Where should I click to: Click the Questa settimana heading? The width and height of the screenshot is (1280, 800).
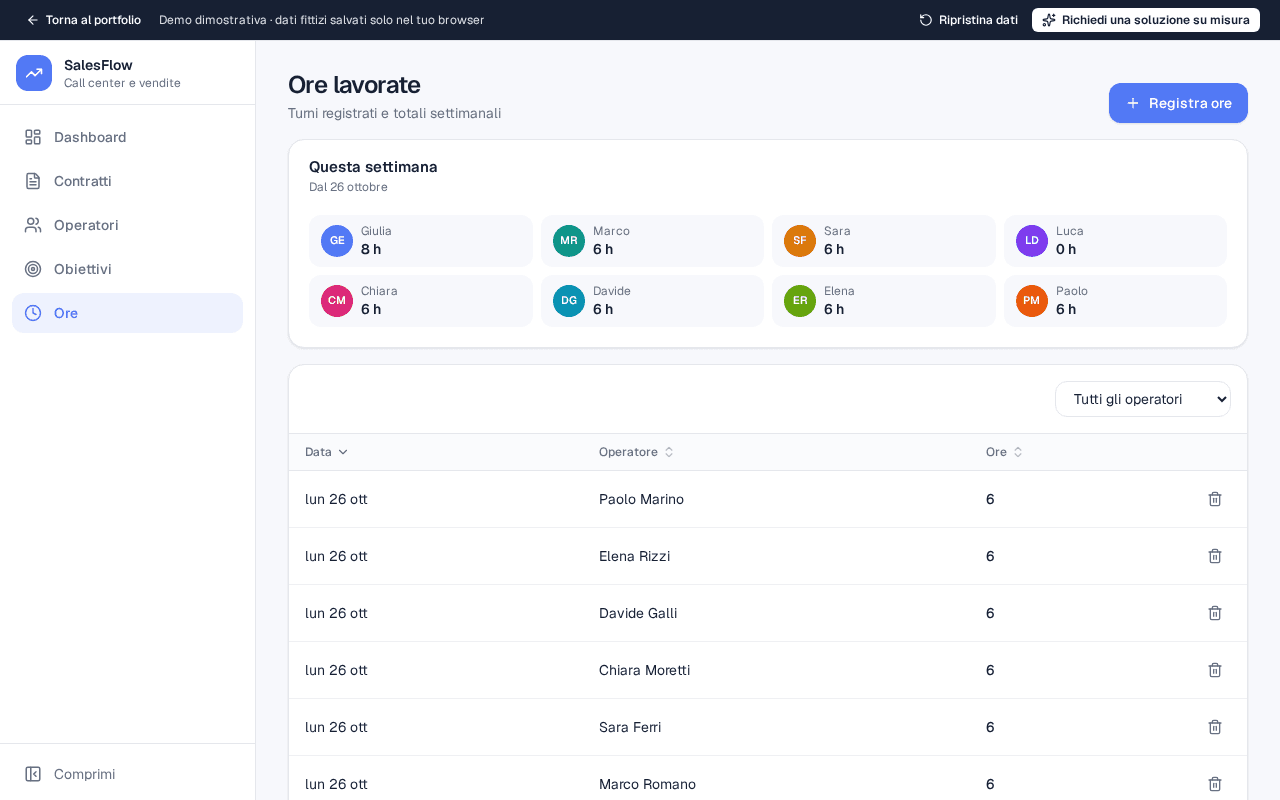click(373, 167)
